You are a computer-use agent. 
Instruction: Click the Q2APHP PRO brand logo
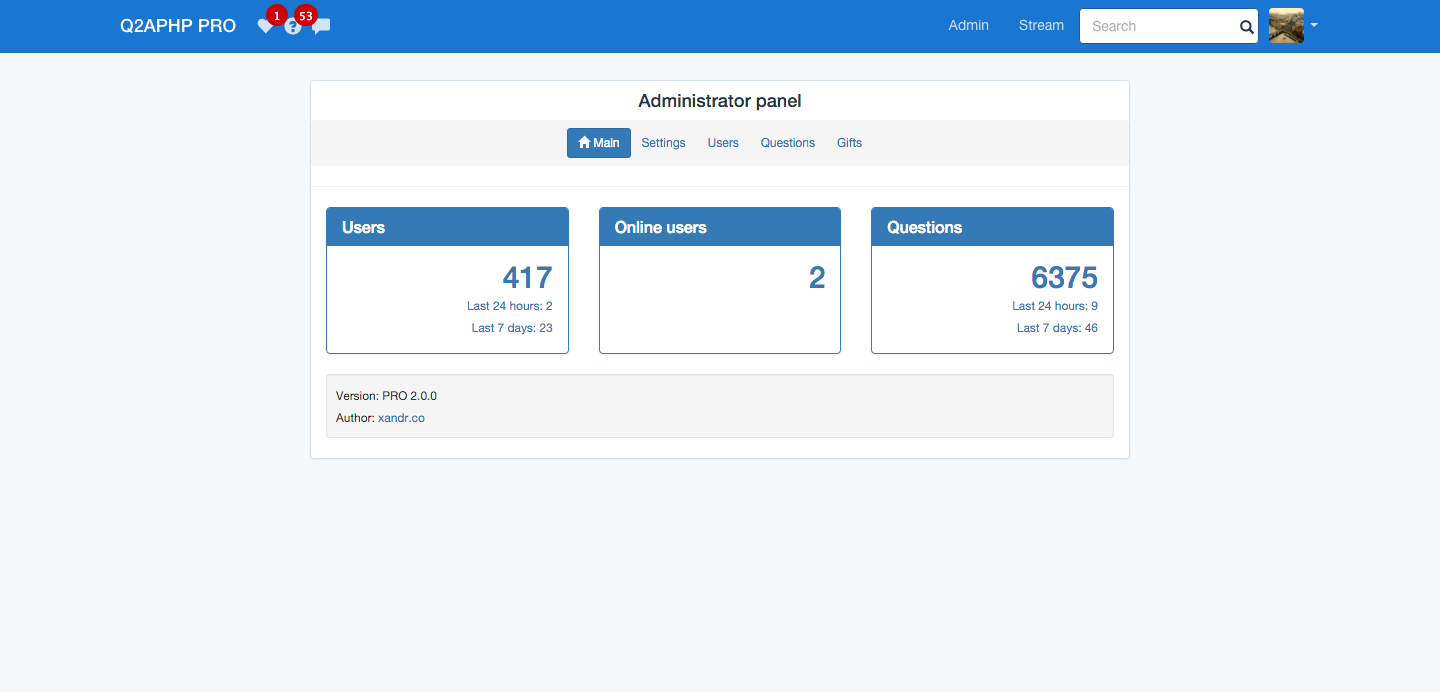click(178, 26)
